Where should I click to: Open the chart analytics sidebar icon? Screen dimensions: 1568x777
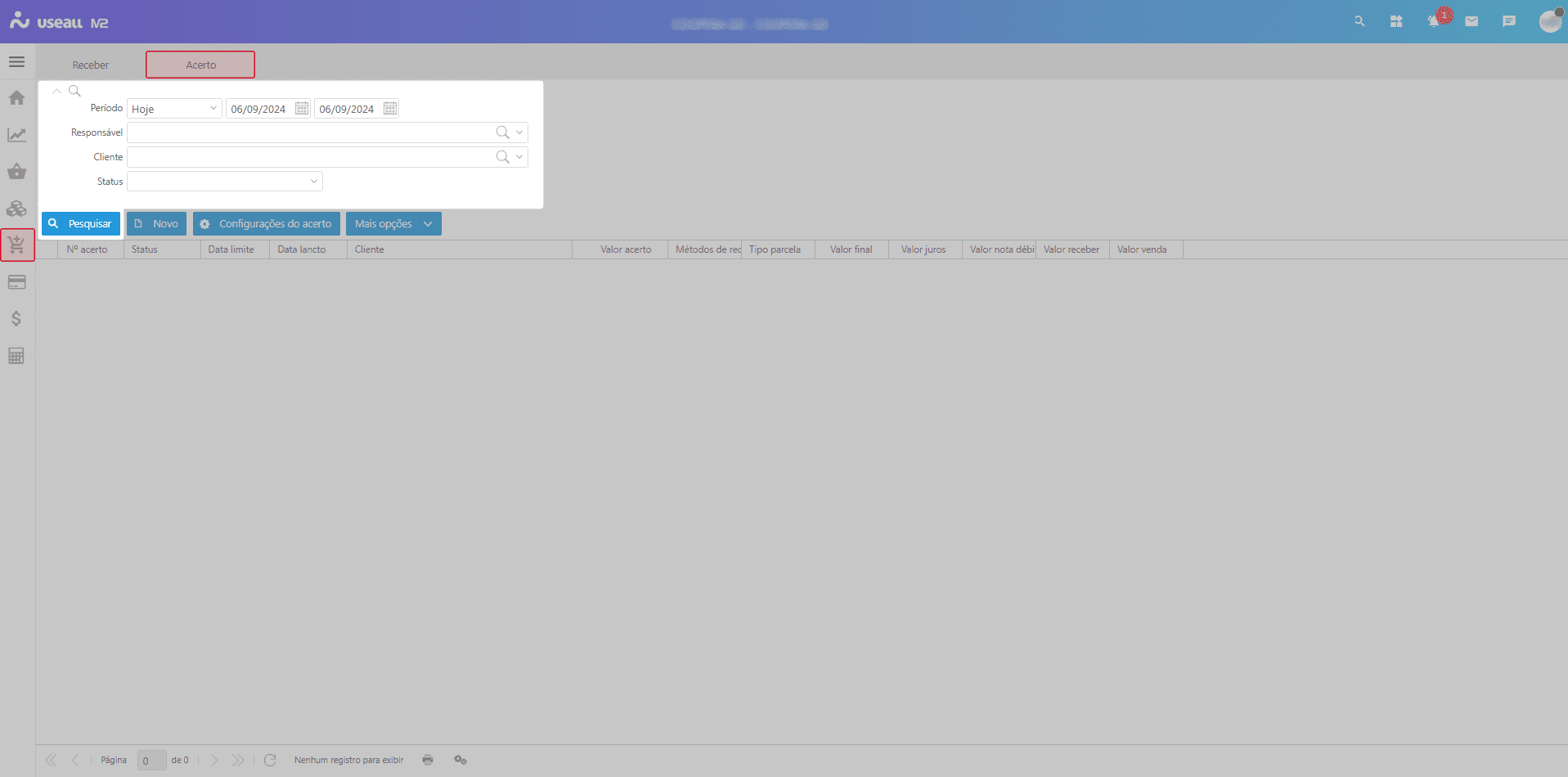coord(16,135)
